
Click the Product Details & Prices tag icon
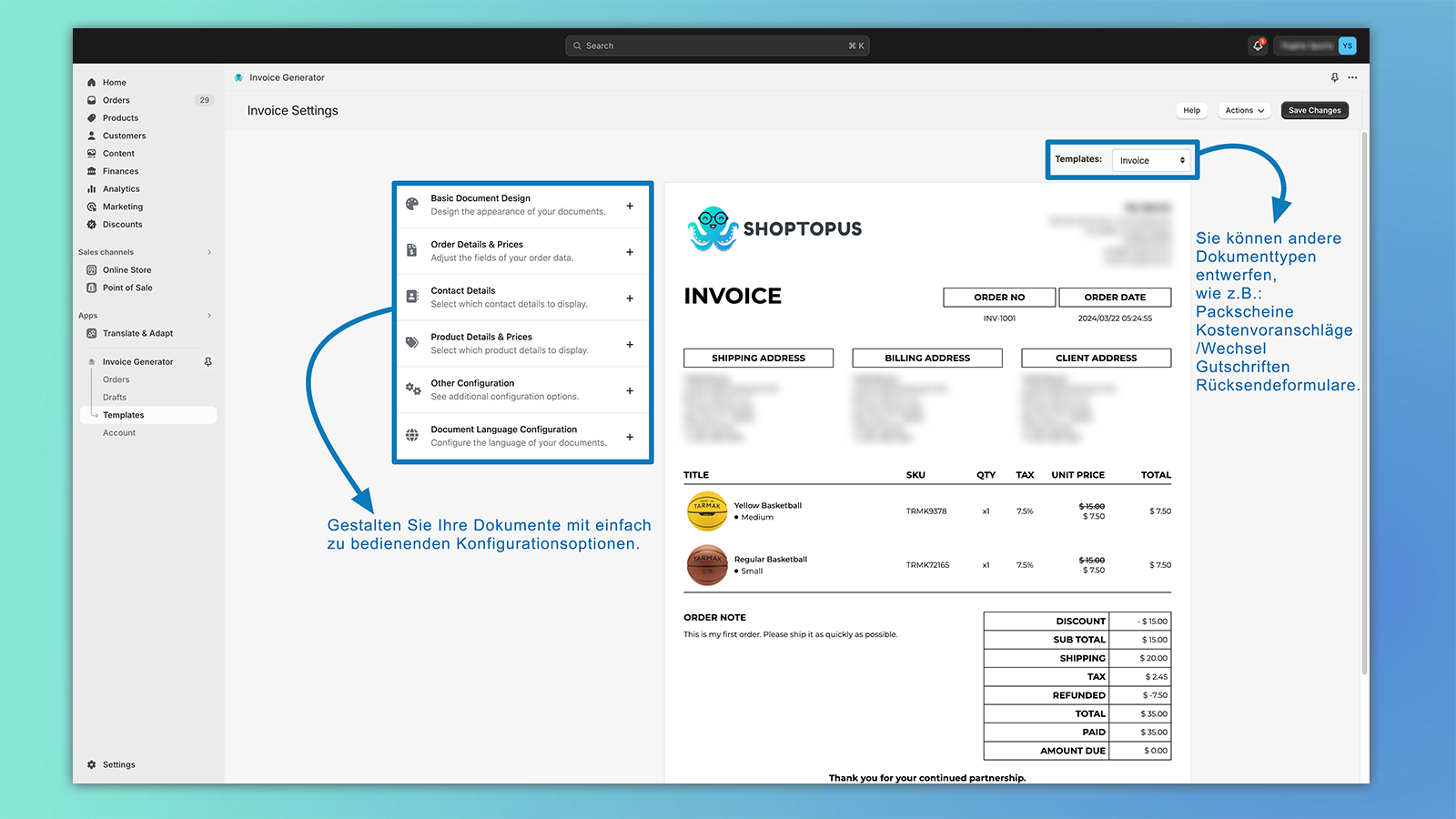[x=412, y=343]
